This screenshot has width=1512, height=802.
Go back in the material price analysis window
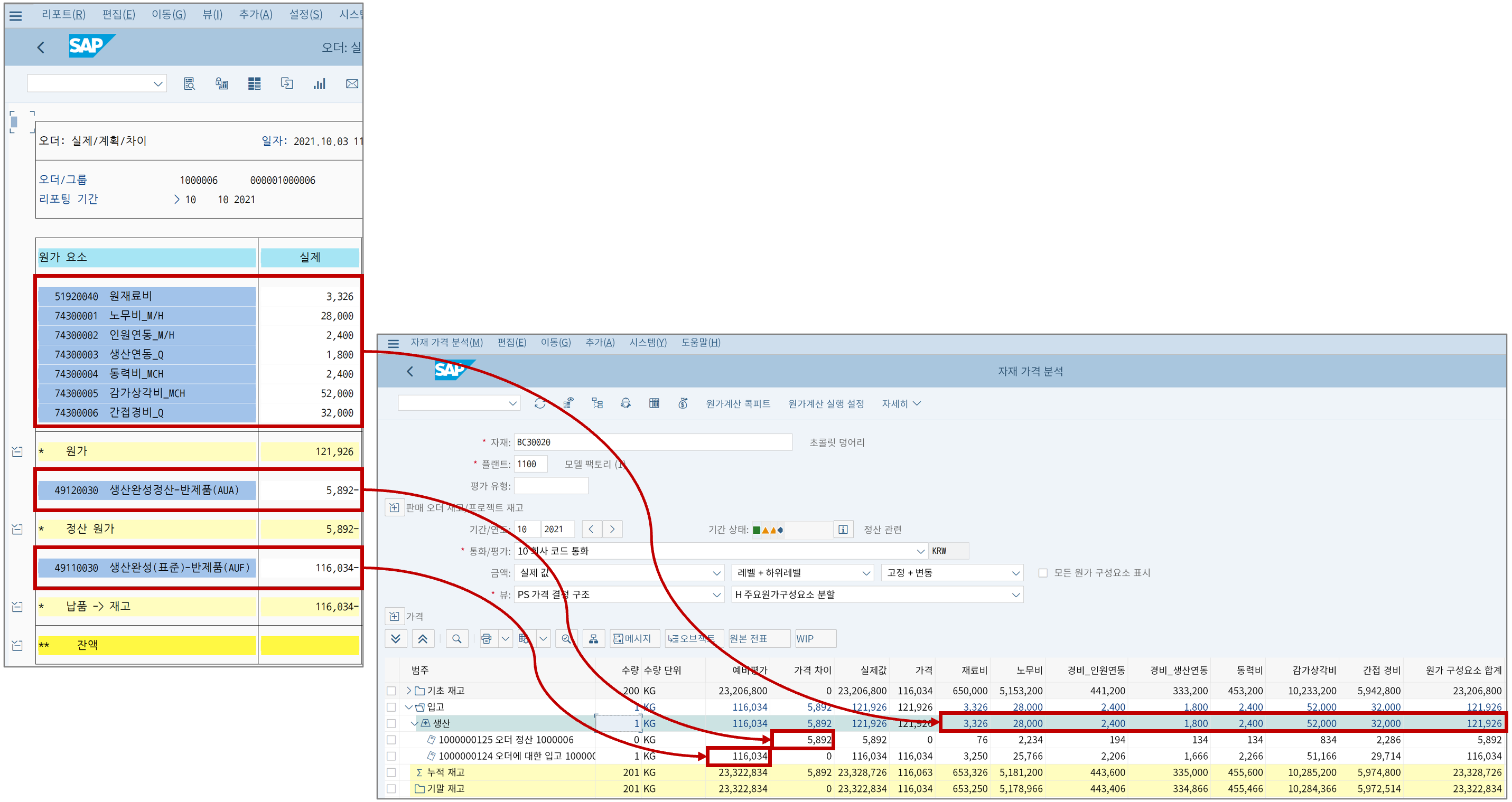pos(410,371)
